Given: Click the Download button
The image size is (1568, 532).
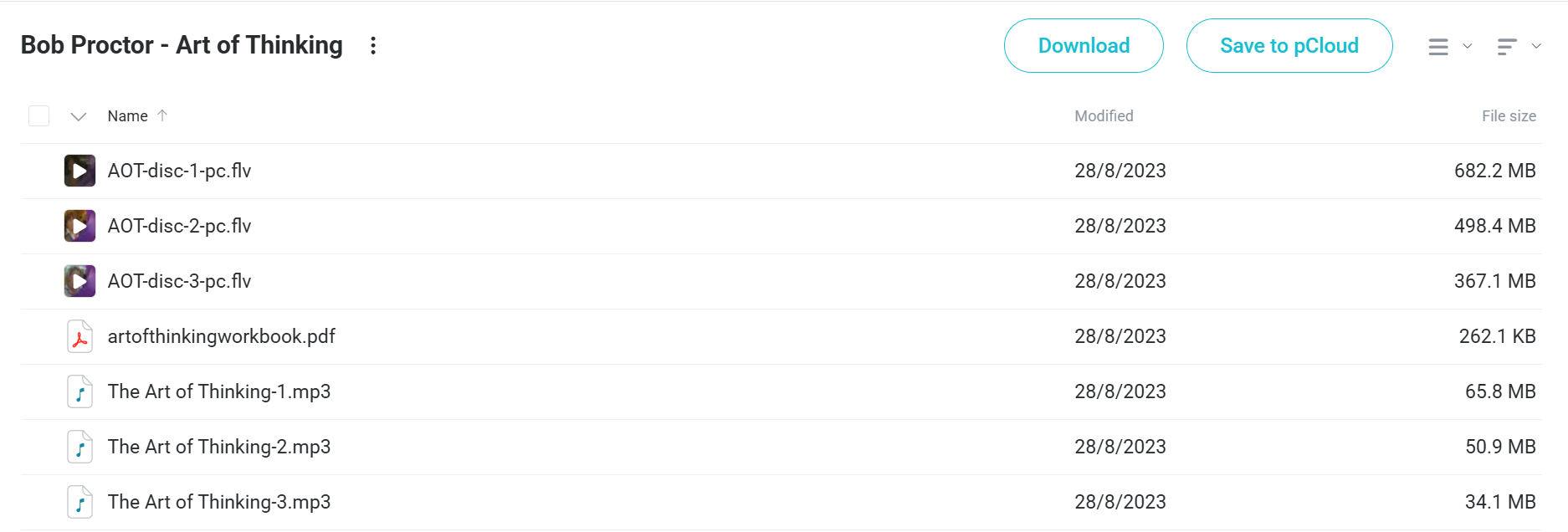Looking at the screenshot, I should pyautogui.click(x=1084, y=46).
